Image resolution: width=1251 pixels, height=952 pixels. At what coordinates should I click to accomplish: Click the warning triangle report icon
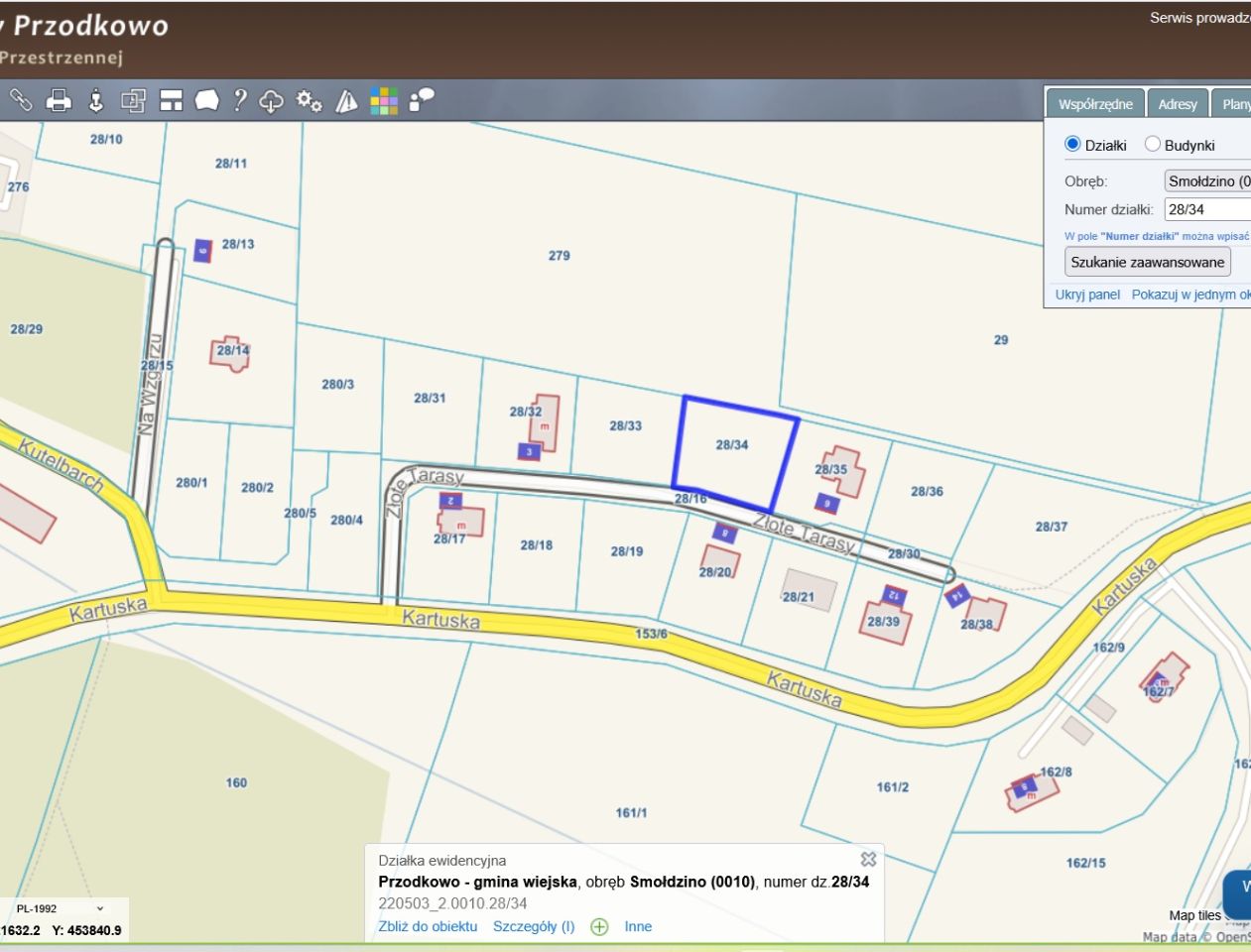346,101
